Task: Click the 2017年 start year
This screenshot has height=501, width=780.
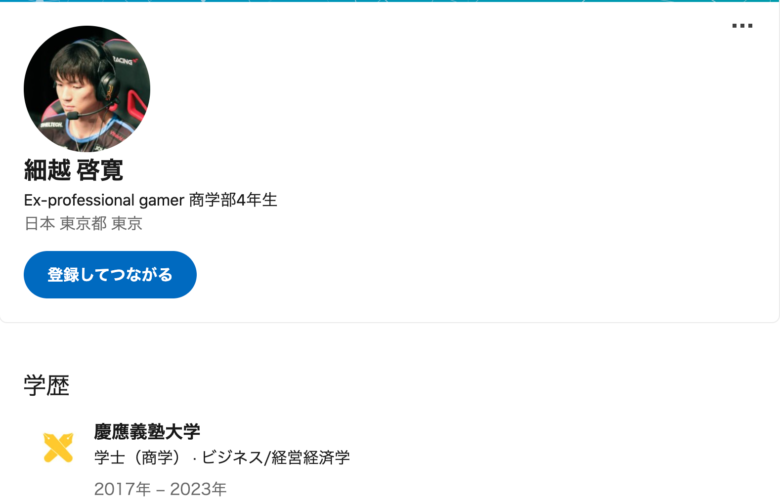Action: [x=122, y=489]
